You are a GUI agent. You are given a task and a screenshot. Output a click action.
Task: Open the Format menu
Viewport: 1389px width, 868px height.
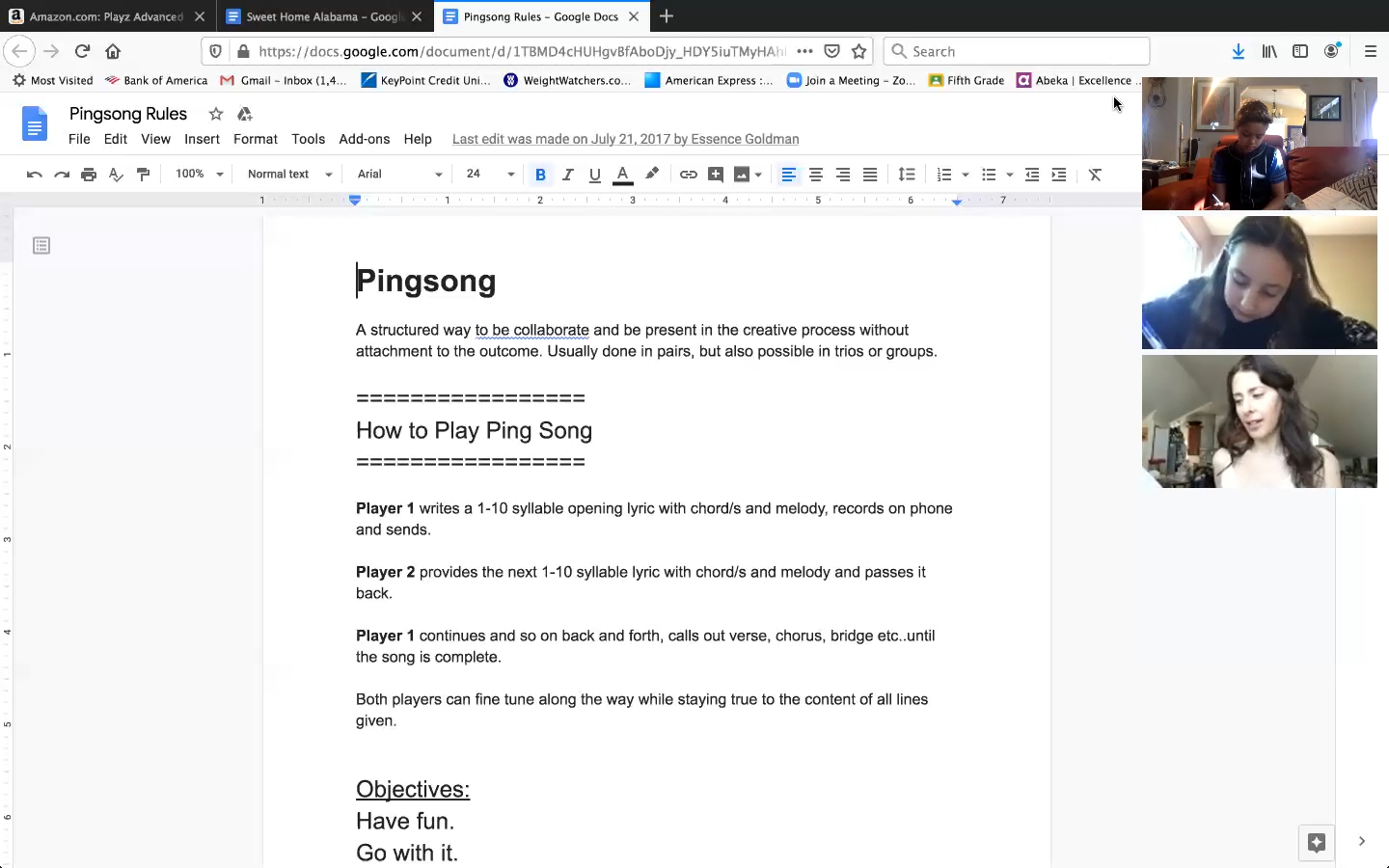click(x=255, y=139)
